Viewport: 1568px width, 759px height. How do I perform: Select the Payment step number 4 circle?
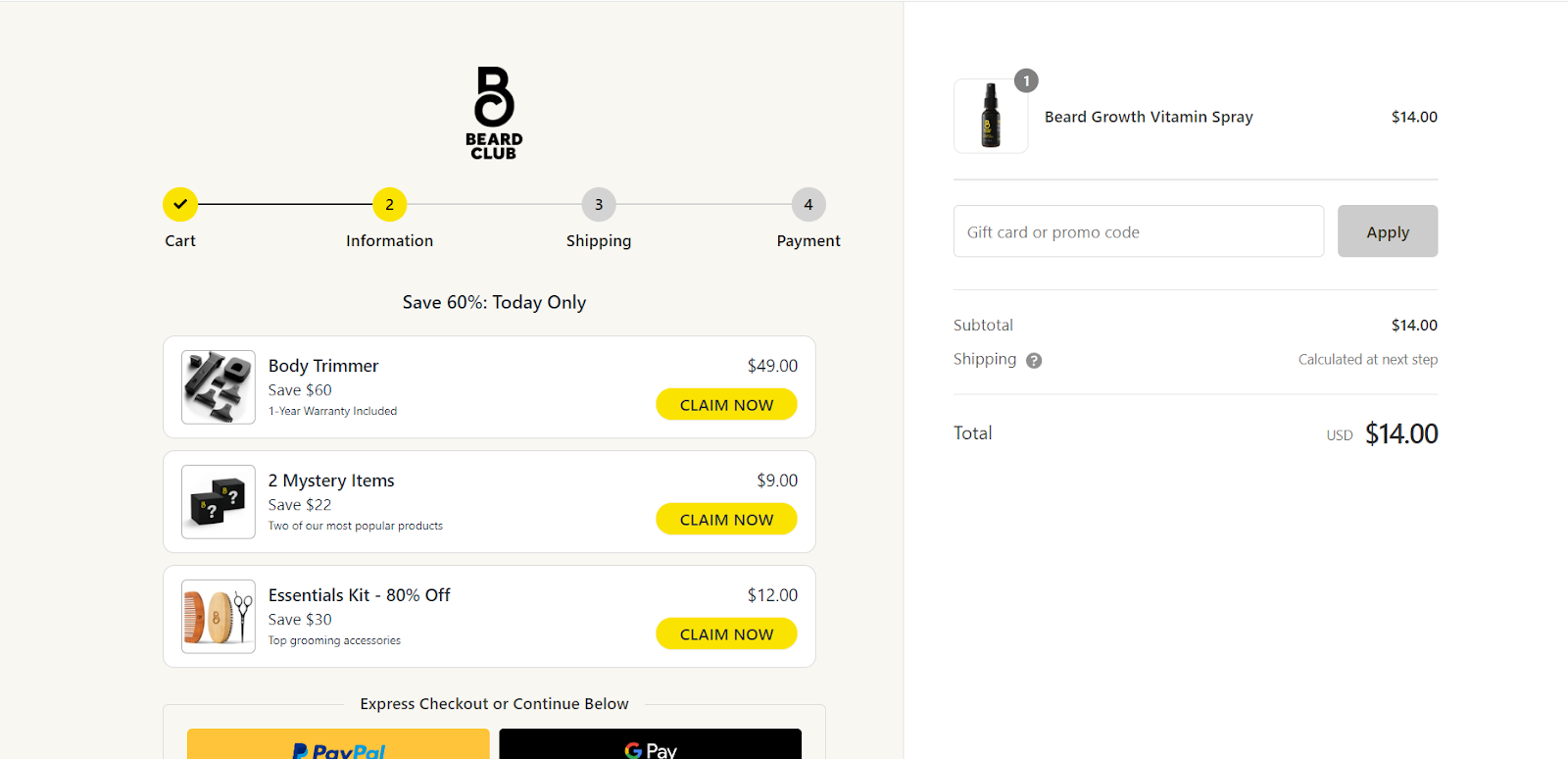[808, 204]
